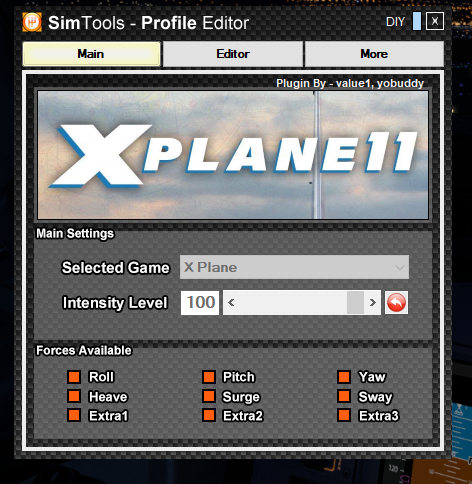This screenshot has width=472, height=484.
Task: Open the Selected Game dropdown
Action: pyautogui.click(x=294, y=267)
